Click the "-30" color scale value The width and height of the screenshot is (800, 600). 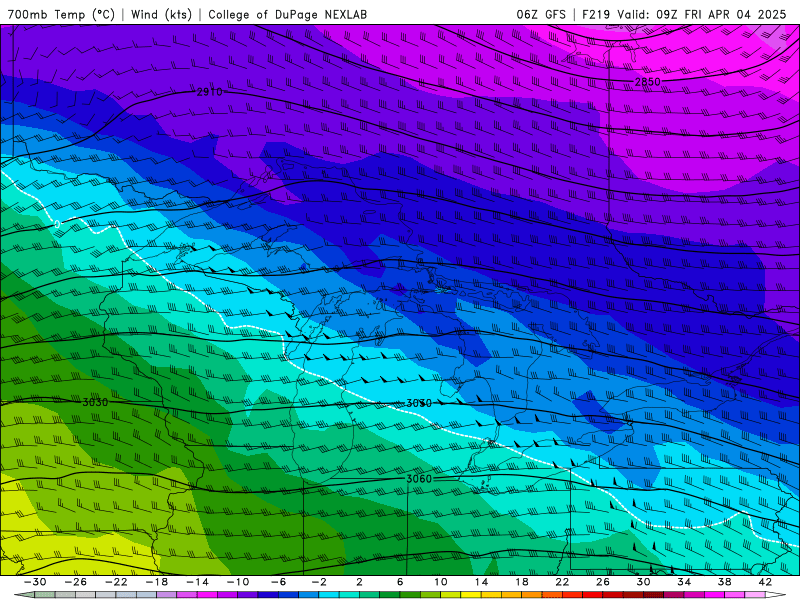35,582
